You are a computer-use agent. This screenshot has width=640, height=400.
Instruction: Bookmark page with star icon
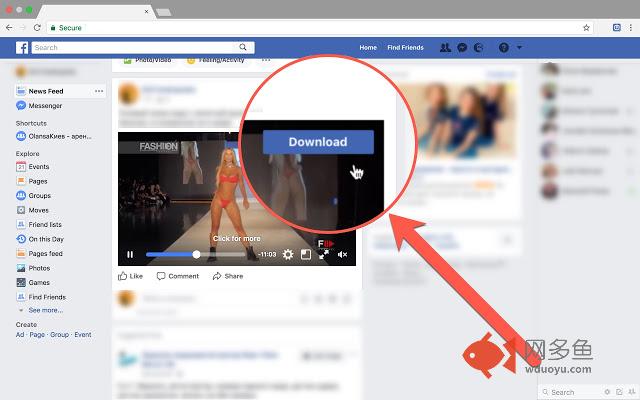[587, 28]
